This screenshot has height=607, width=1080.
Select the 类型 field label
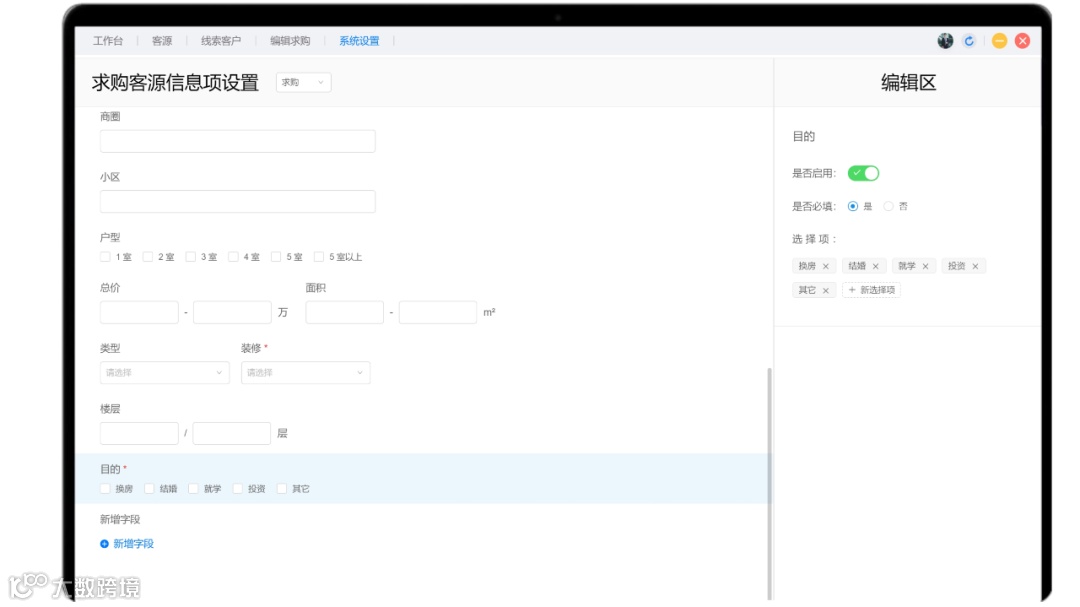(110, 348)
